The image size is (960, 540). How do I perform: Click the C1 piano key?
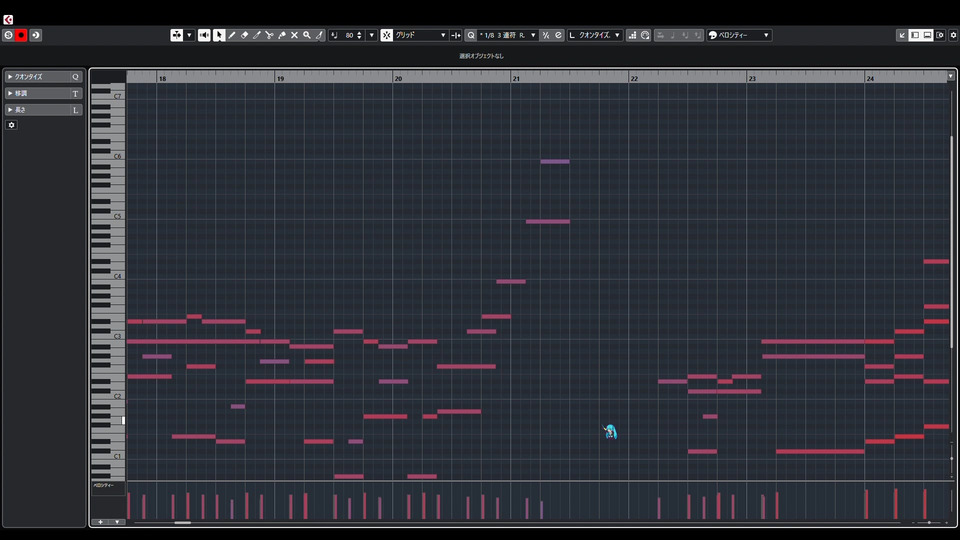click(108, 457)
